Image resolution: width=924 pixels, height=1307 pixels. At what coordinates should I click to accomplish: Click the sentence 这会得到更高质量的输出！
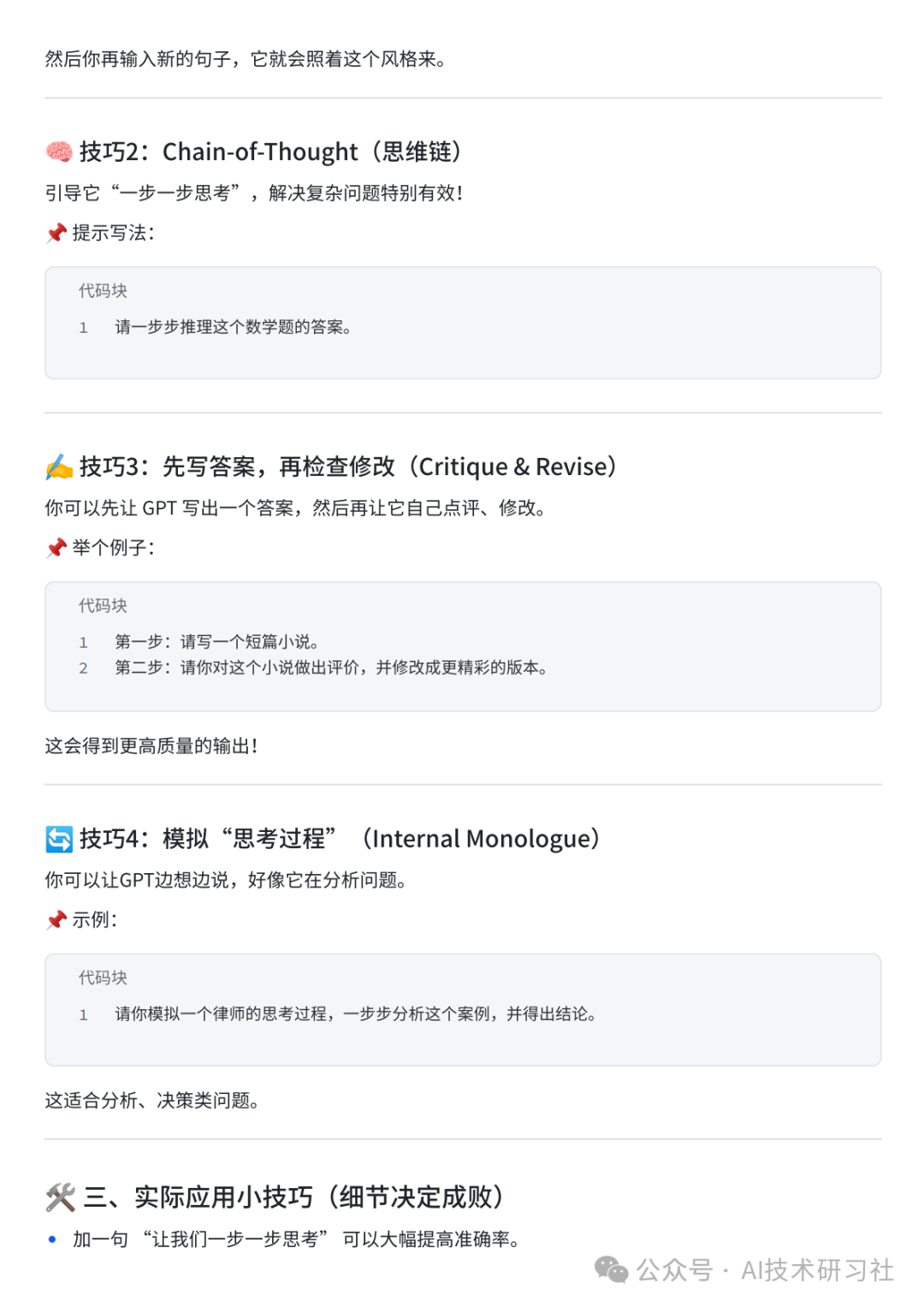pyautogui.click(x=151, y=746)
